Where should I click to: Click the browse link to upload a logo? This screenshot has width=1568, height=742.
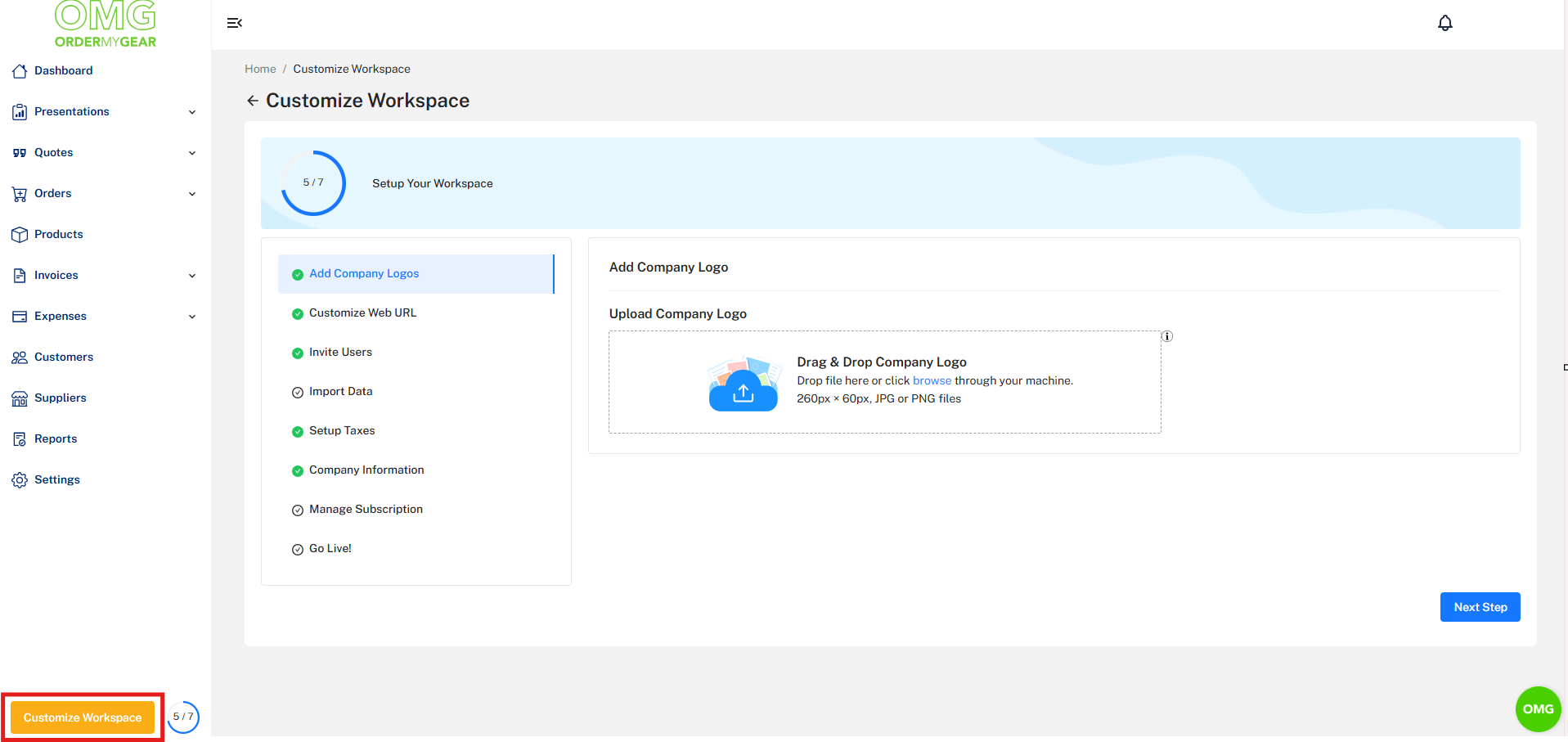click(932, 380)
